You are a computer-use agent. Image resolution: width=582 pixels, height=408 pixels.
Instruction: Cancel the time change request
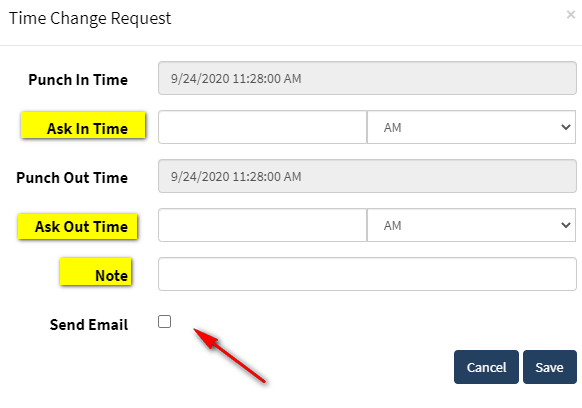tap(486, 367)
